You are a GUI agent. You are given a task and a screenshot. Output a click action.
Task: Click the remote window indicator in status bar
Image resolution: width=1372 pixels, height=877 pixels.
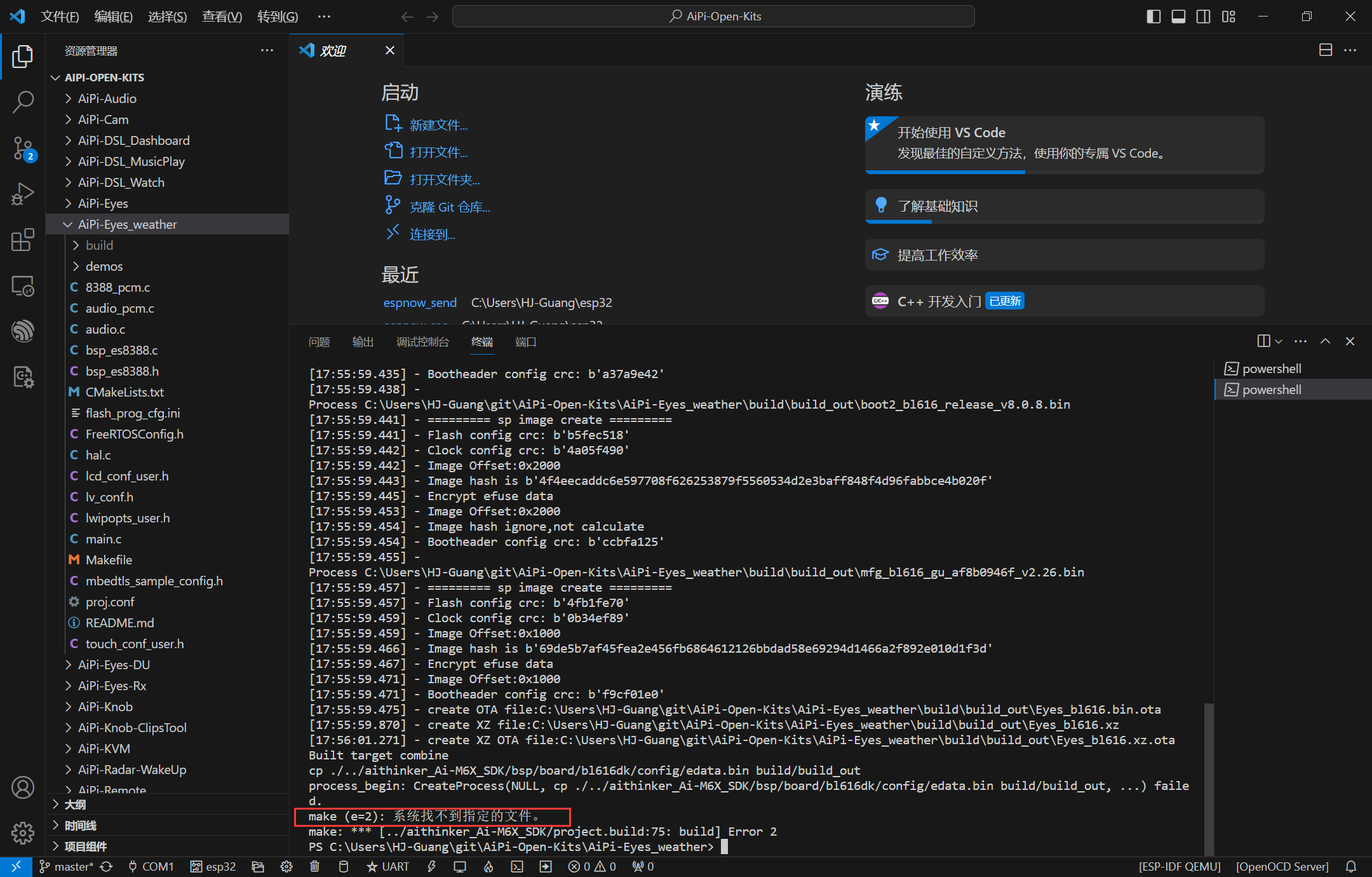click(x=16, y=866)
